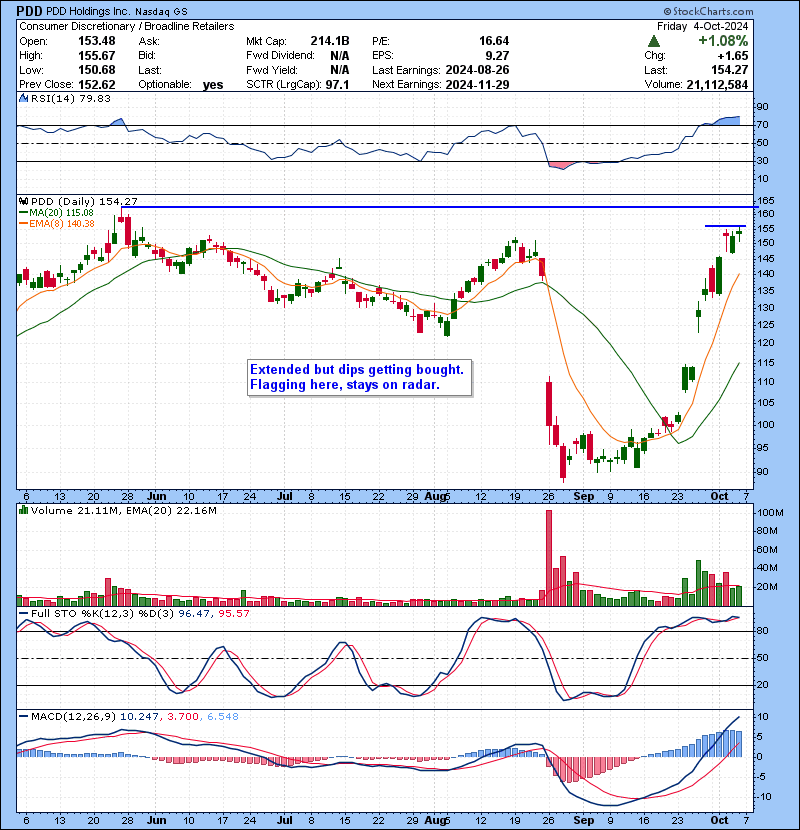Image resolution: width=800 pixels, height=830 pixels.
Task: Click the PDD (Daily) 154.27 price label
Action: [84, 201]
